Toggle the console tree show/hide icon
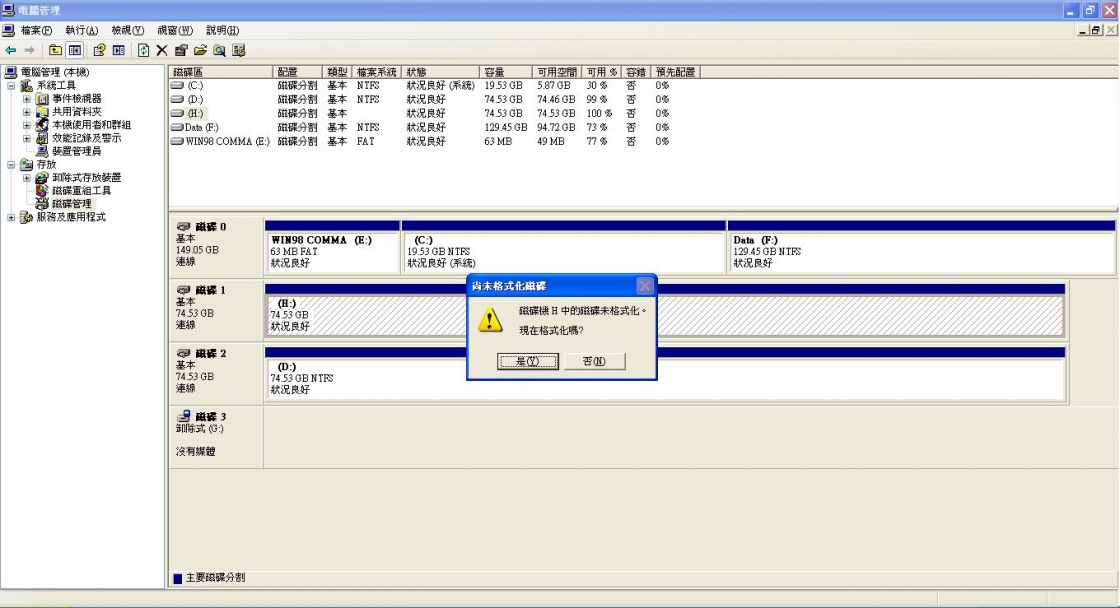1120x608 pixels. [x=74, y=50]
